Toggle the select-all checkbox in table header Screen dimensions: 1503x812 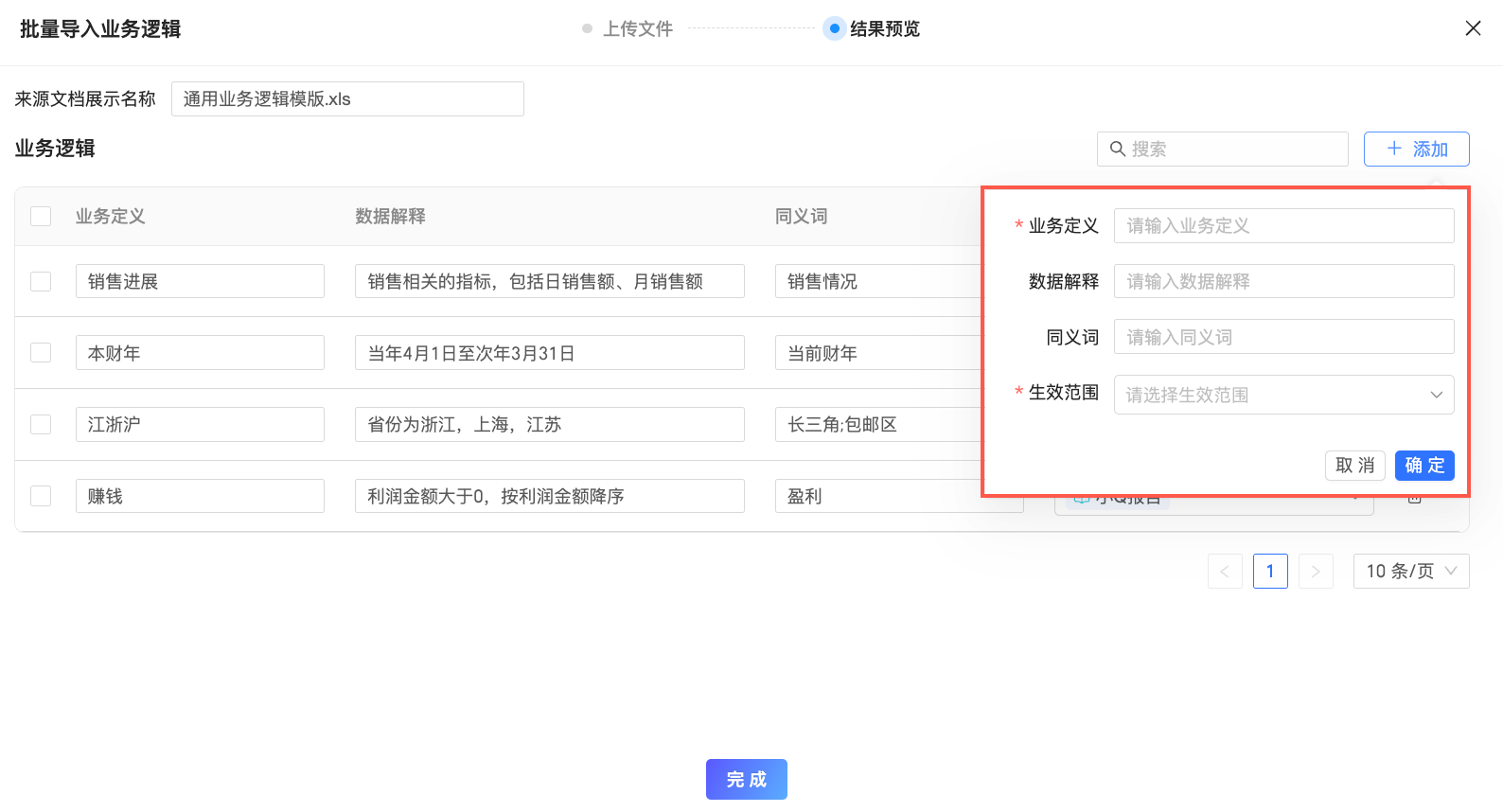tap(41, 216)
